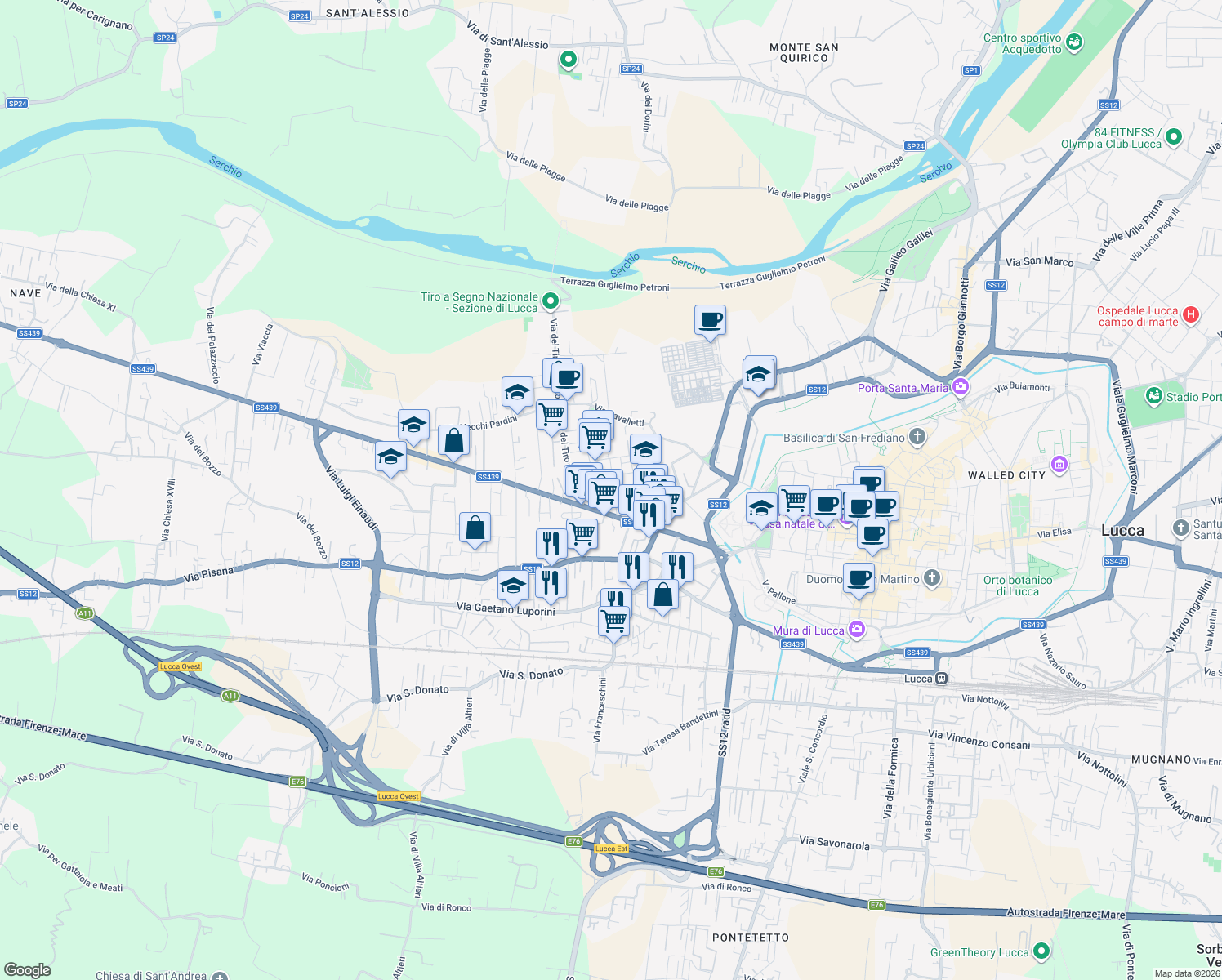This screenshot has height=980, width=1222.
Task: Open the green marker for GreenTheory Lucca
Action: click(1041, 951)
